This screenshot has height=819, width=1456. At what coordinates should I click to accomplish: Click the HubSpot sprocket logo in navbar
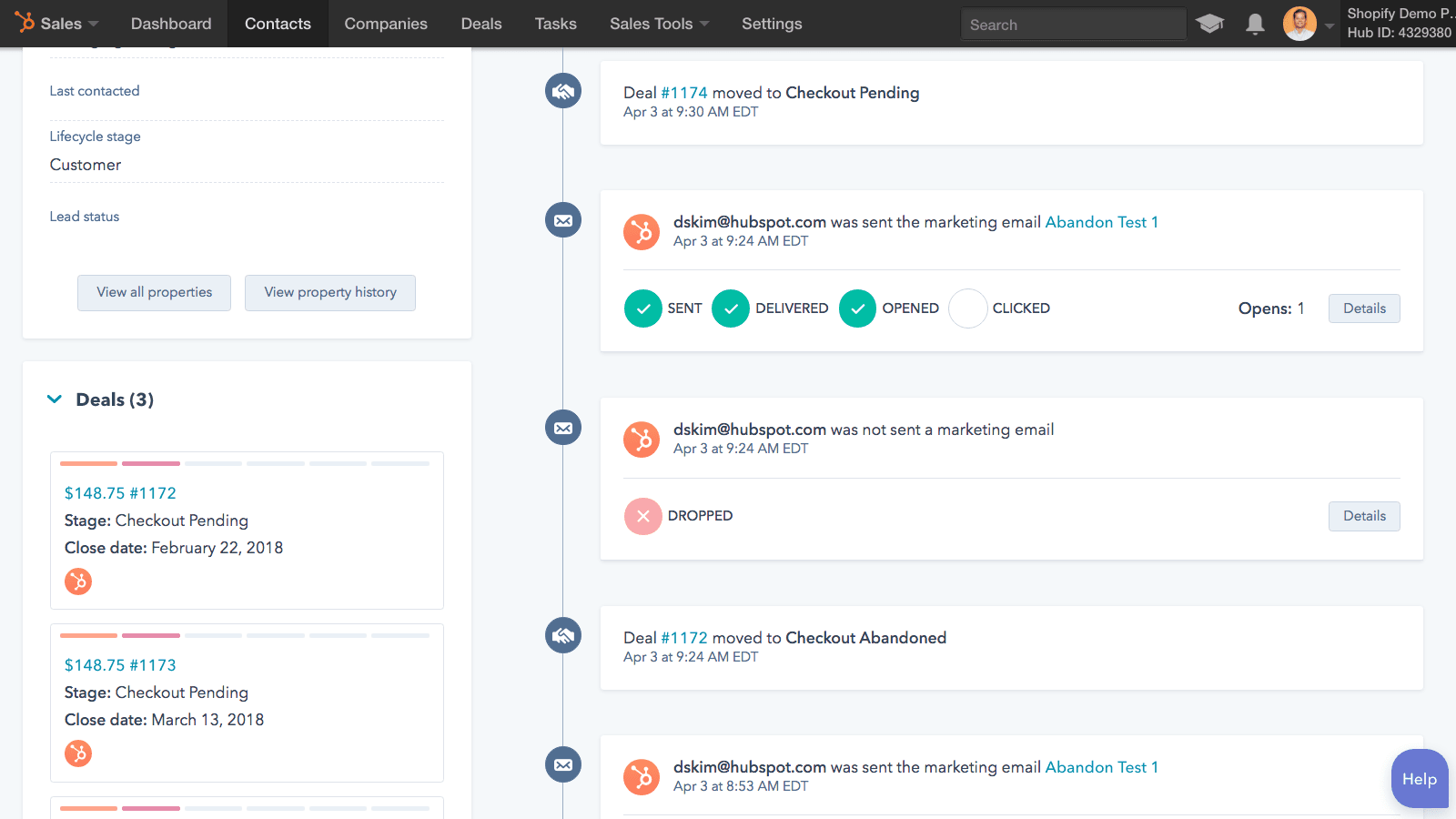click(25, 22)
